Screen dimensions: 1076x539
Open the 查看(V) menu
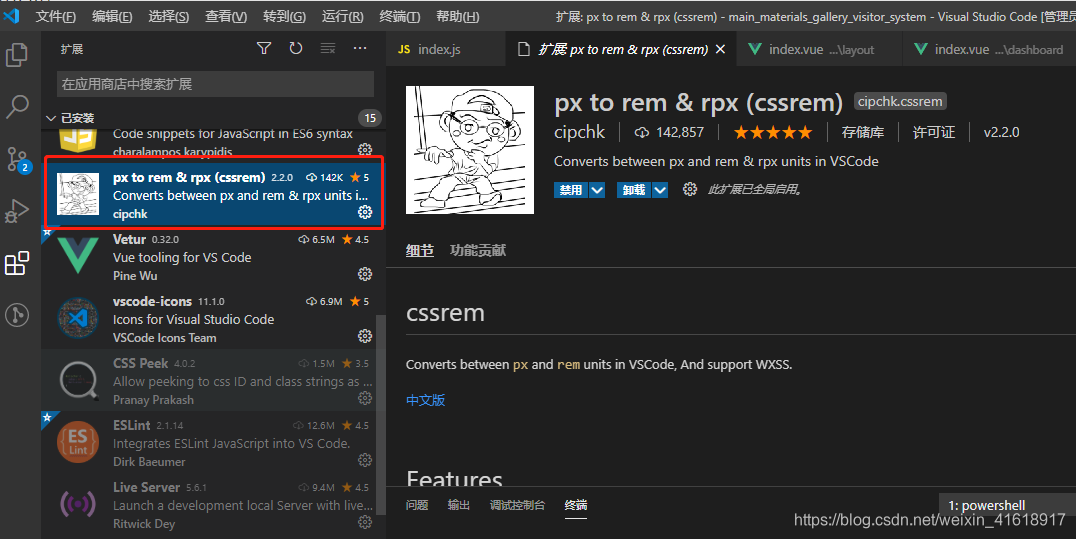click(x=226, y=16)
